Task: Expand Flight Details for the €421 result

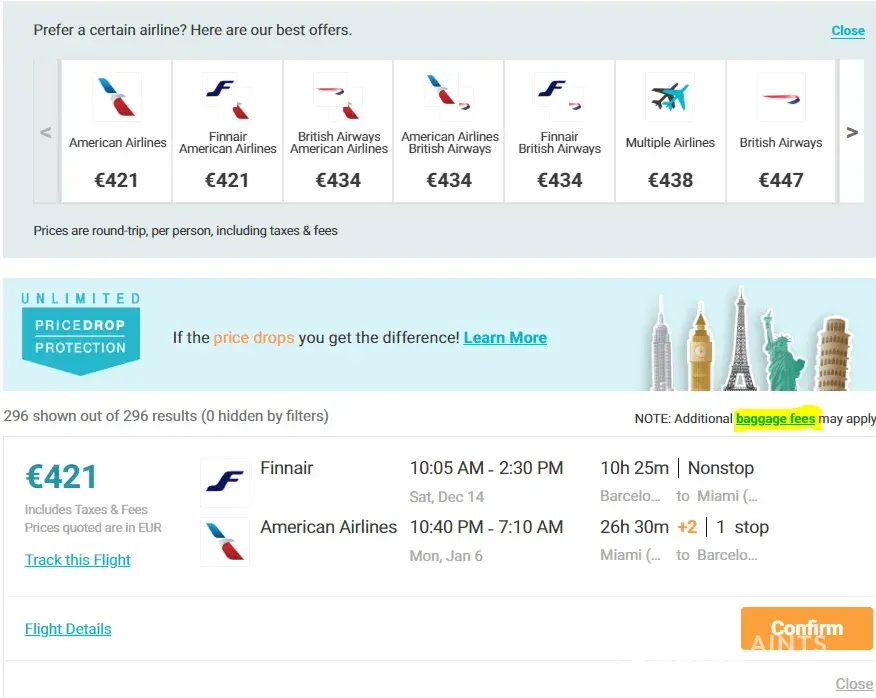Action: pyautogui.click(x=68, y=629)
